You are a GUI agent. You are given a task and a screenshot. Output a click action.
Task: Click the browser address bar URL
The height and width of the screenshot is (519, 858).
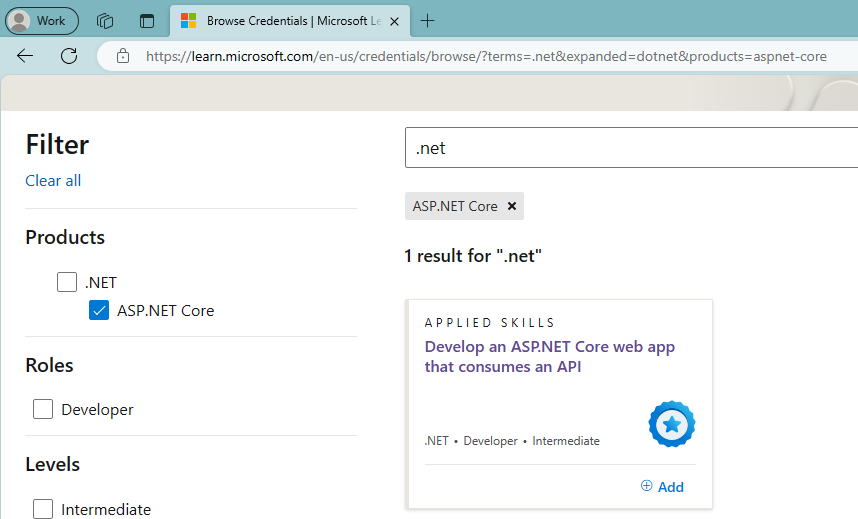[x=486, y=56]
